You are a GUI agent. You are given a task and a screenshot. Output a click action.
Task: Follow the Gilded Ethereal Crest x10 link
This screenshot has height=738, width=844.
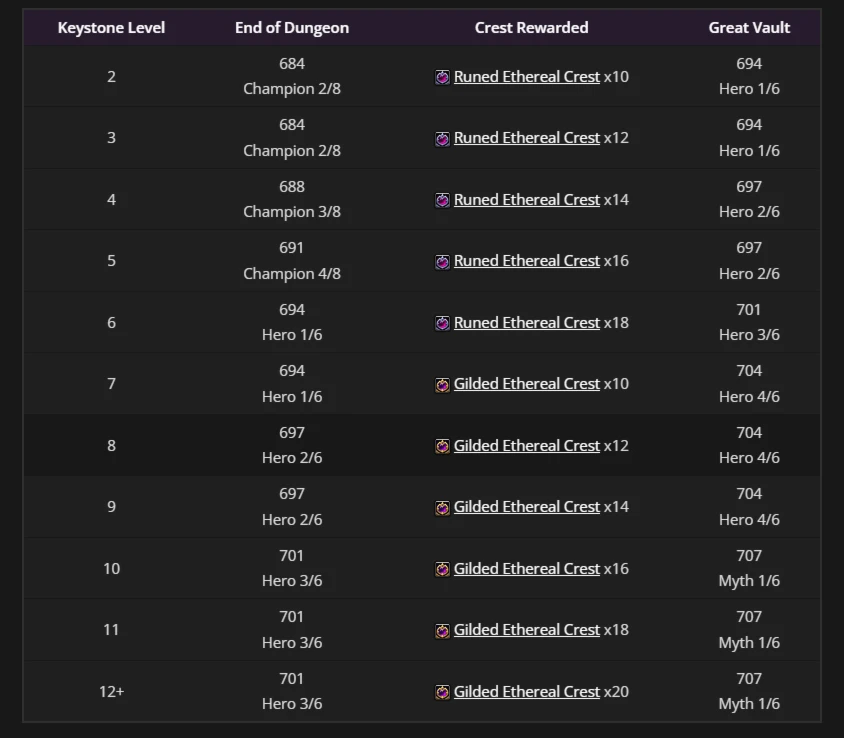point(526,384)
